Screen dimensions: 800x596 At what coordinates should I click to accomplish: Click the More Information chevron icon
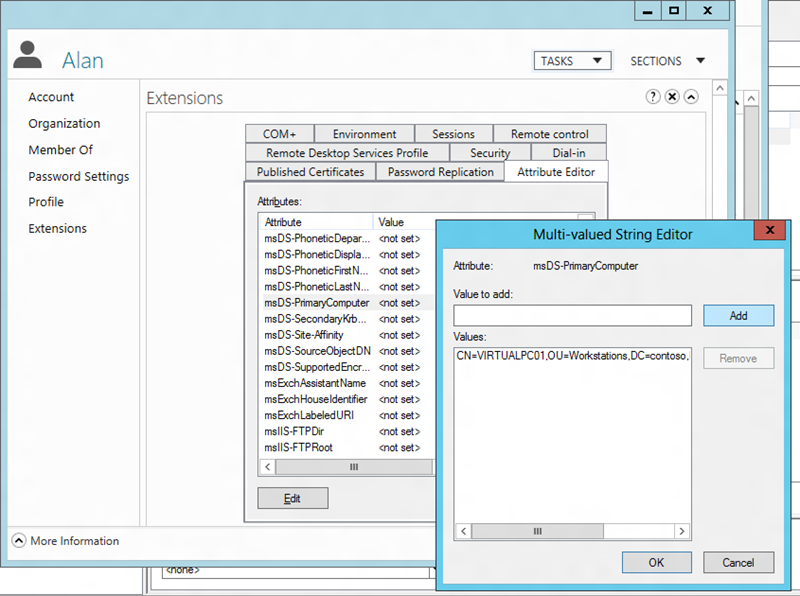(x=18, y=541)
